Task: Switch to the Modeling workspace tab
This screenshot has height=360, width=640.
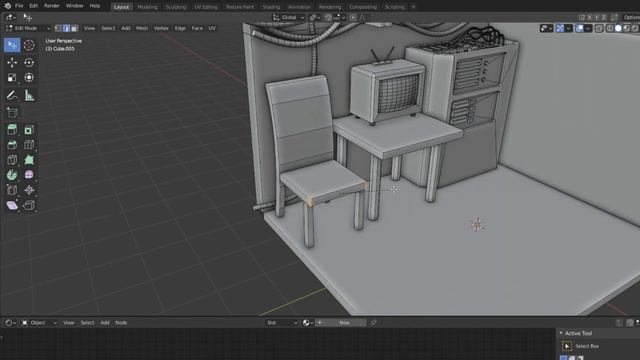Action: (147, 7)
